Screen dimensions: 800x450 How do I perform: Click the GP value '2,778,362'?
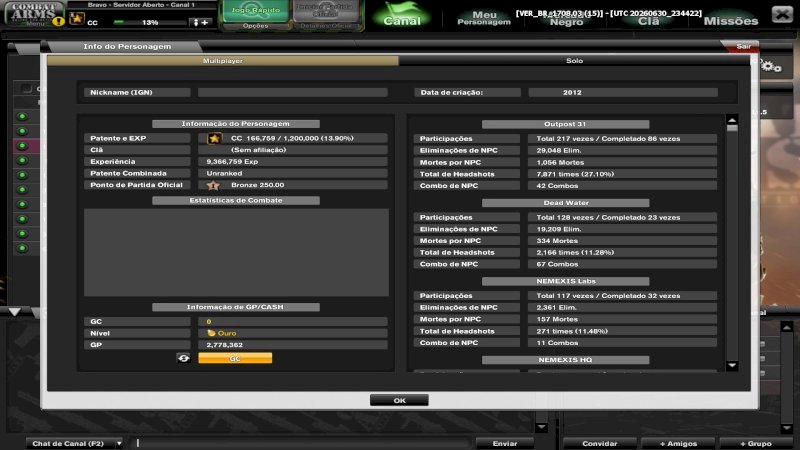tap(224, 345)
